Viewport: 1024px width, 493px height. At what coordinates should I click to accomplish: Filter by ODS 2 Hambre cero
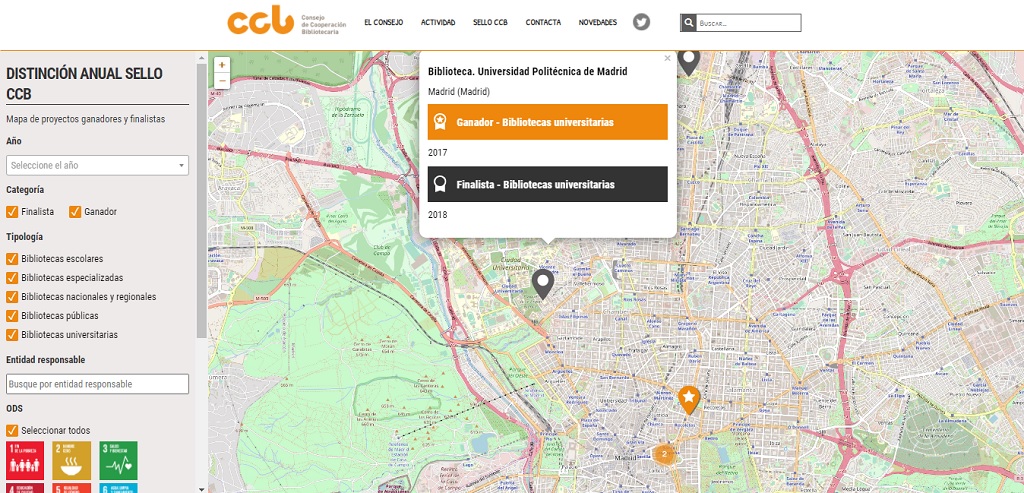[72, 461]
